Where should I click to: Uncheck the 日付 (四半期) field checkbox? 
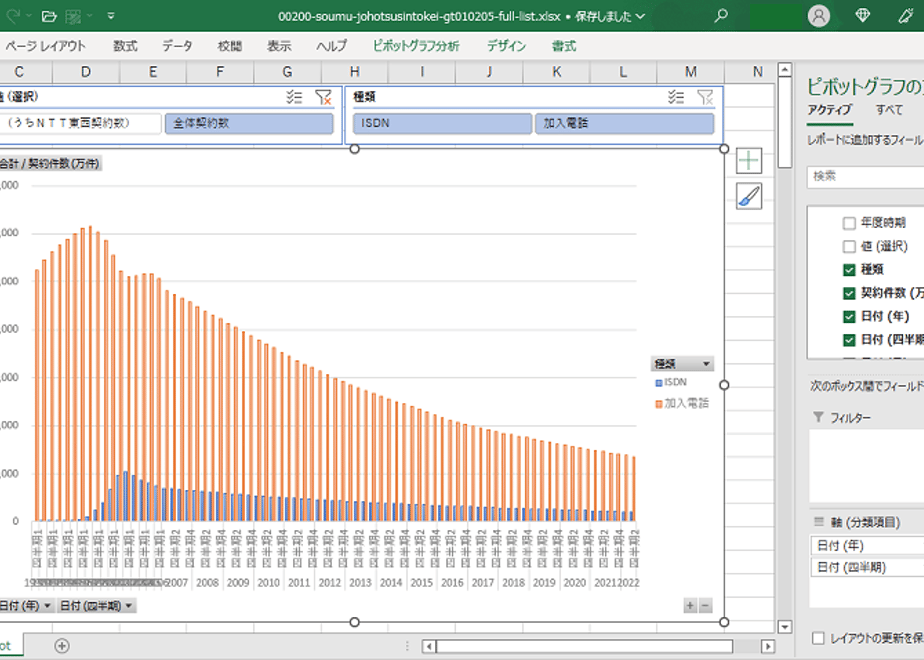click(849, 339)
